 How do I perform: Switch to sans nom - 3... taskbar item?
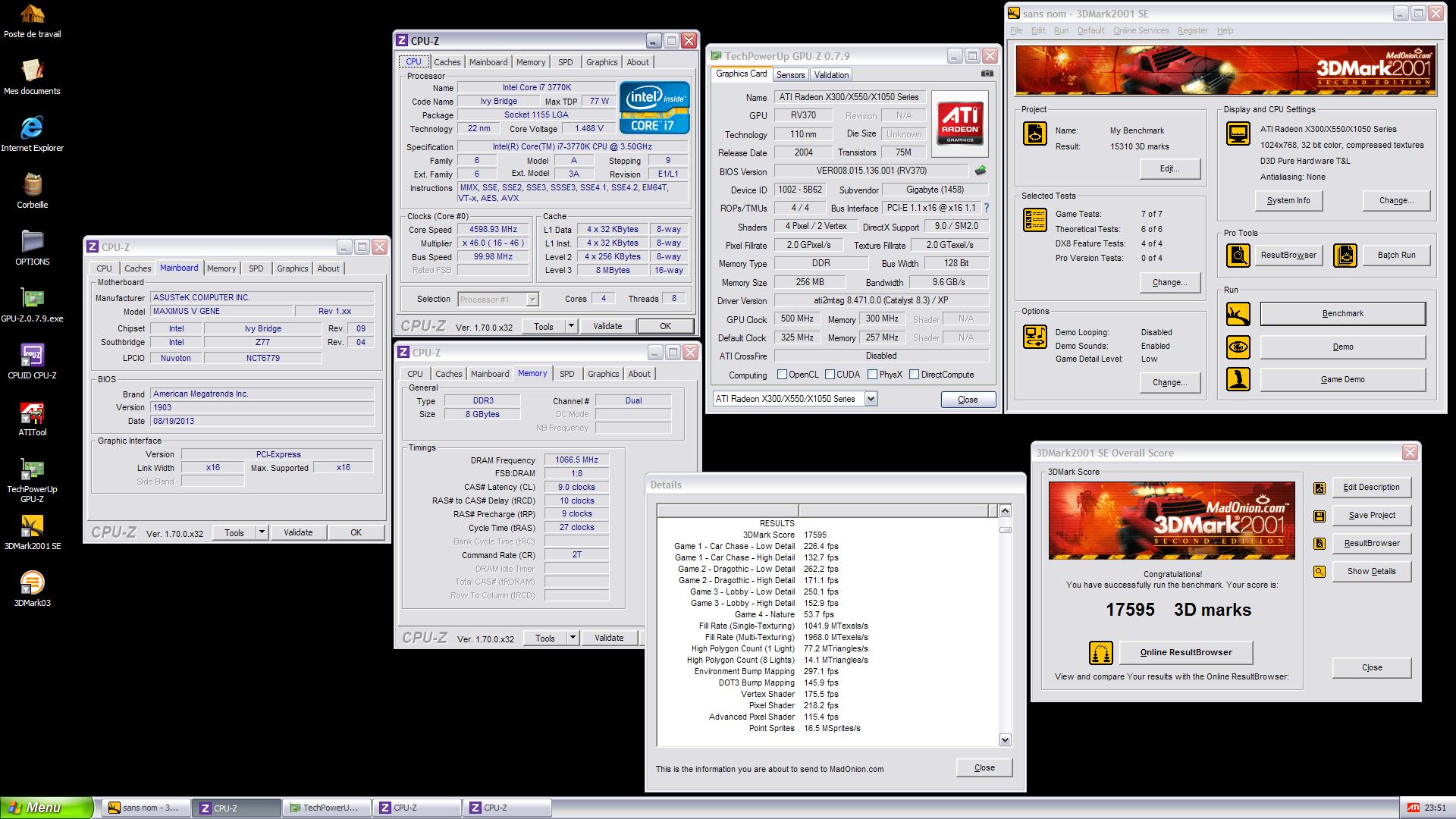[x=146, y=808]
